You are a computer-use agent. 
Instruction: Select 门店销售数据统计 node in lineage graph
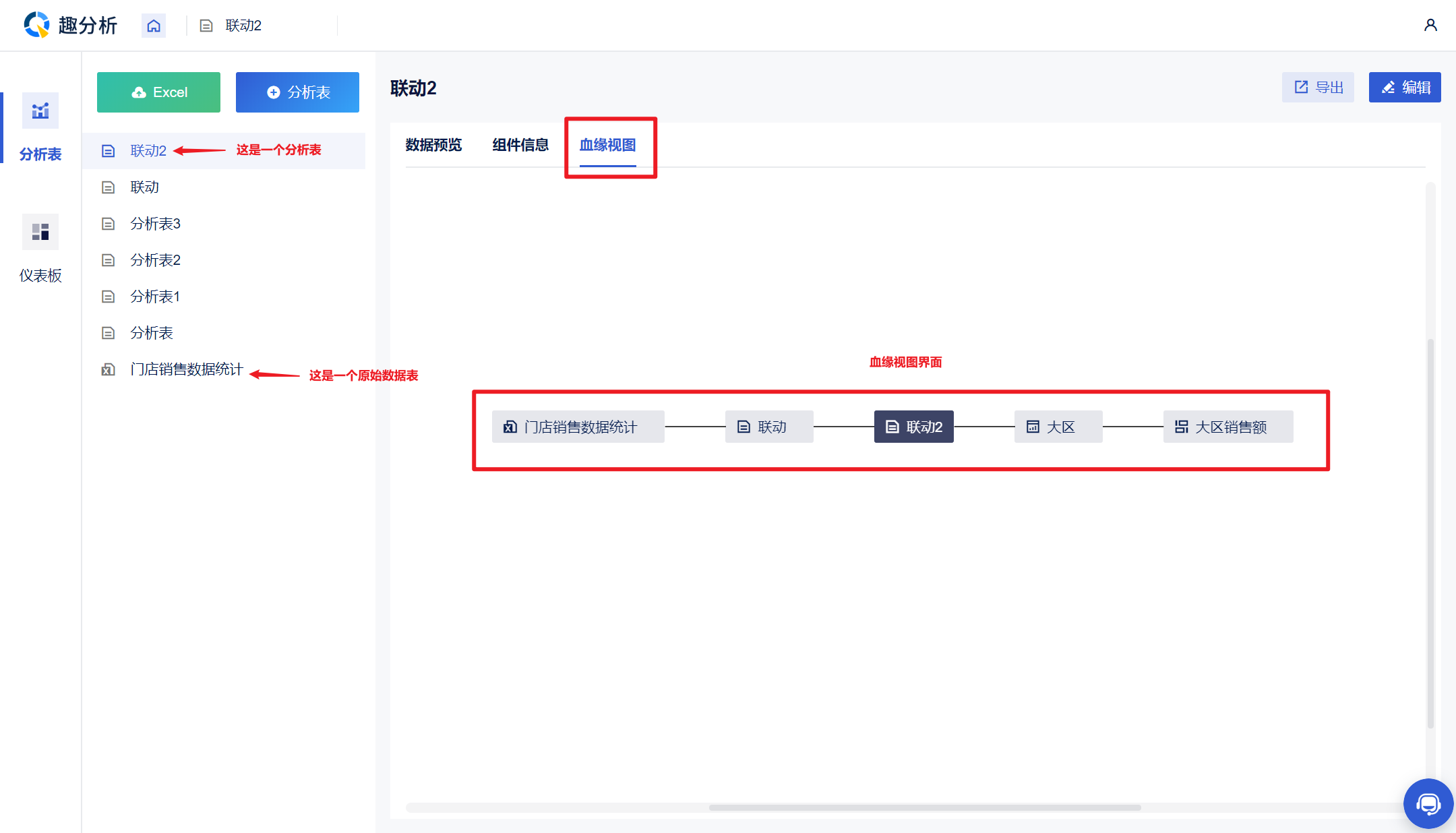(x=578, y=427)
